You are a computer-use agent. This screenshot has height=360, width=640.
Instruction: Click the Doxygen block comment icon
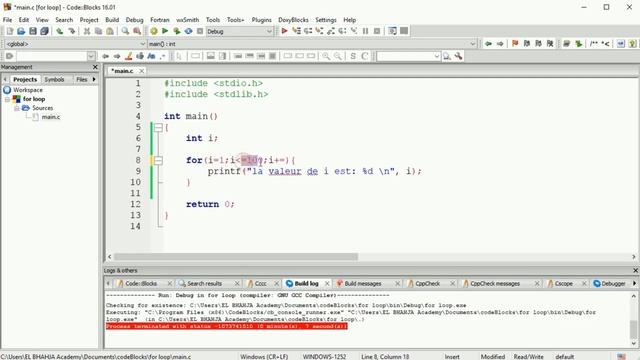[594, 44]
